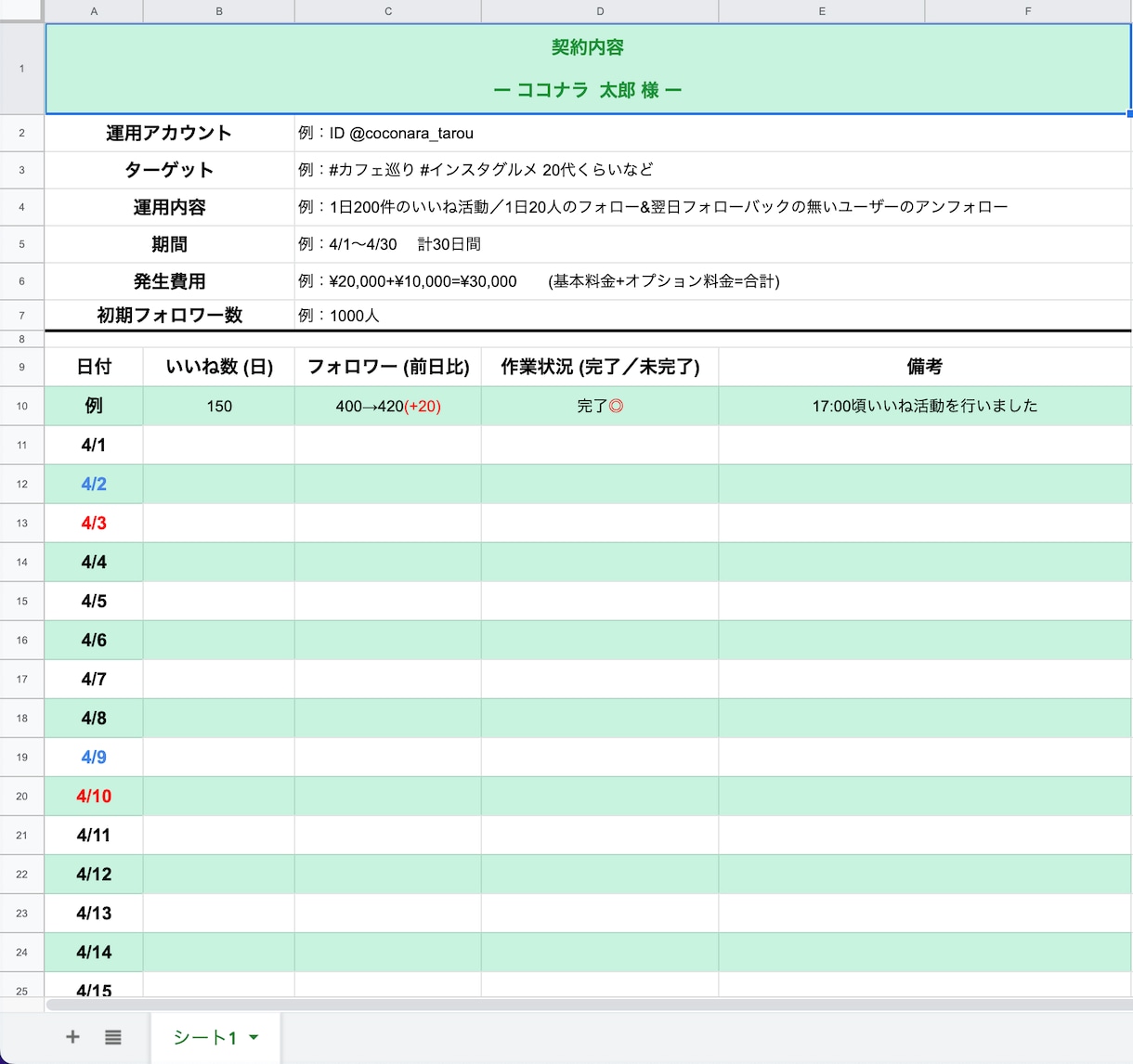Select column F header
Viewport: 1133px width, 1064px height.
tap(1028, 11)
